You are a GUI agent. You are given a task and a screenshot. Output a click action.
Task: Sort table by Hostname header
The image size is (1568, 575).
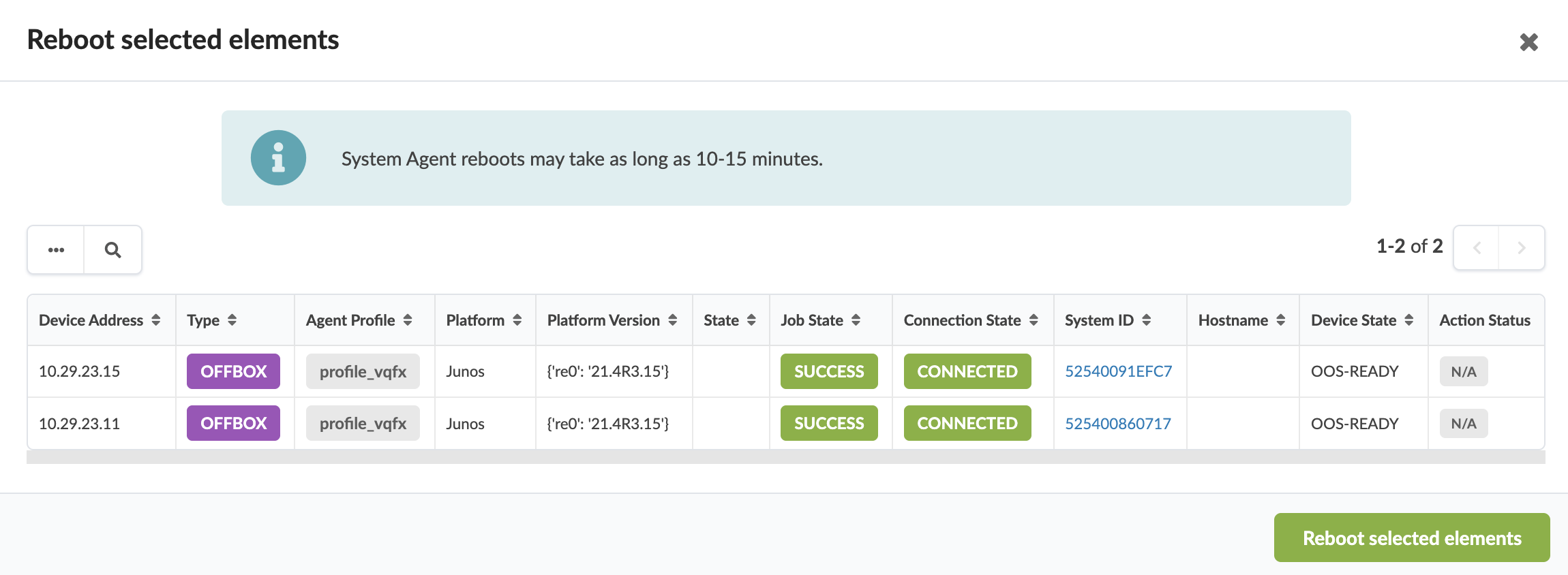pyautogui.click(x=1280, y=320)
